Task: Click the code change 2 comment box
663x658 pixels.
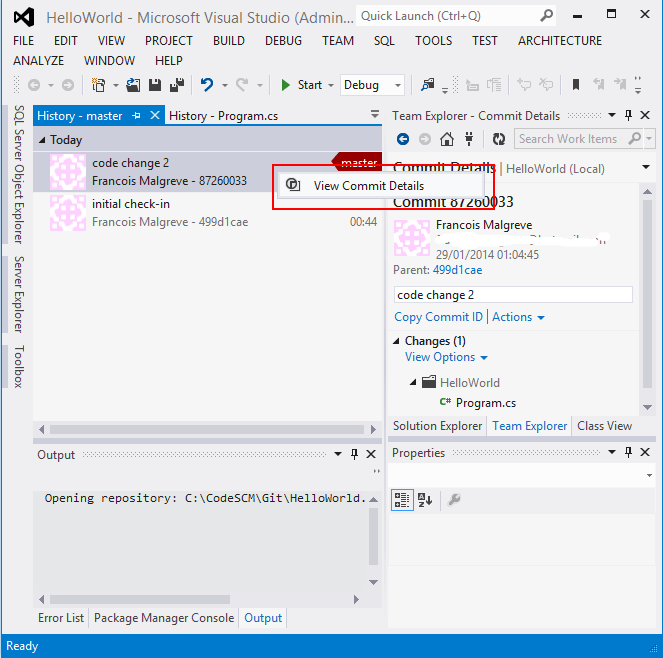Action: tap(513, 295)
